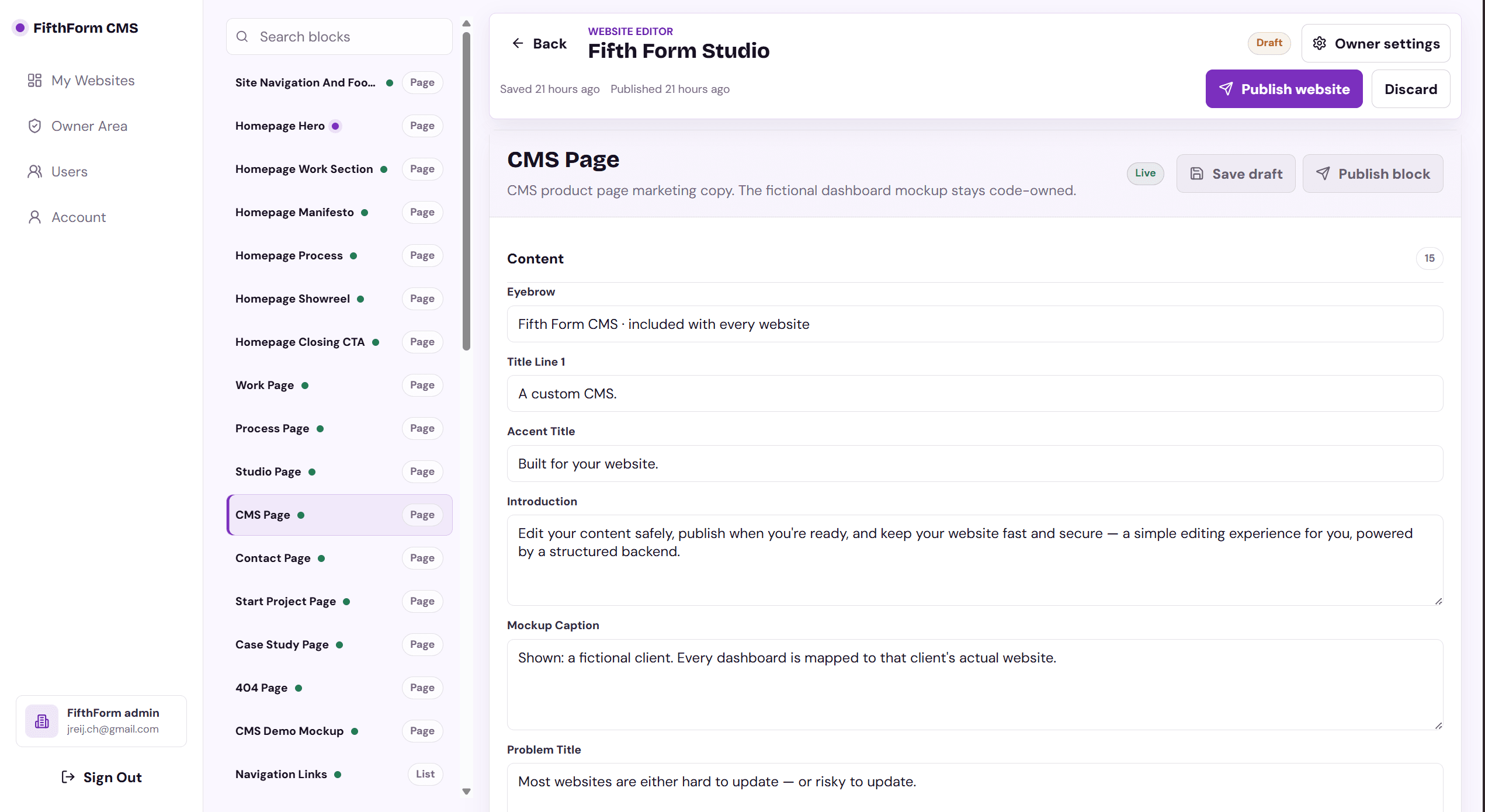Screen dimensions: 1485x812
Task: Open the Homepage Process block
Action: pyautogui.click(x=339, y=256)
